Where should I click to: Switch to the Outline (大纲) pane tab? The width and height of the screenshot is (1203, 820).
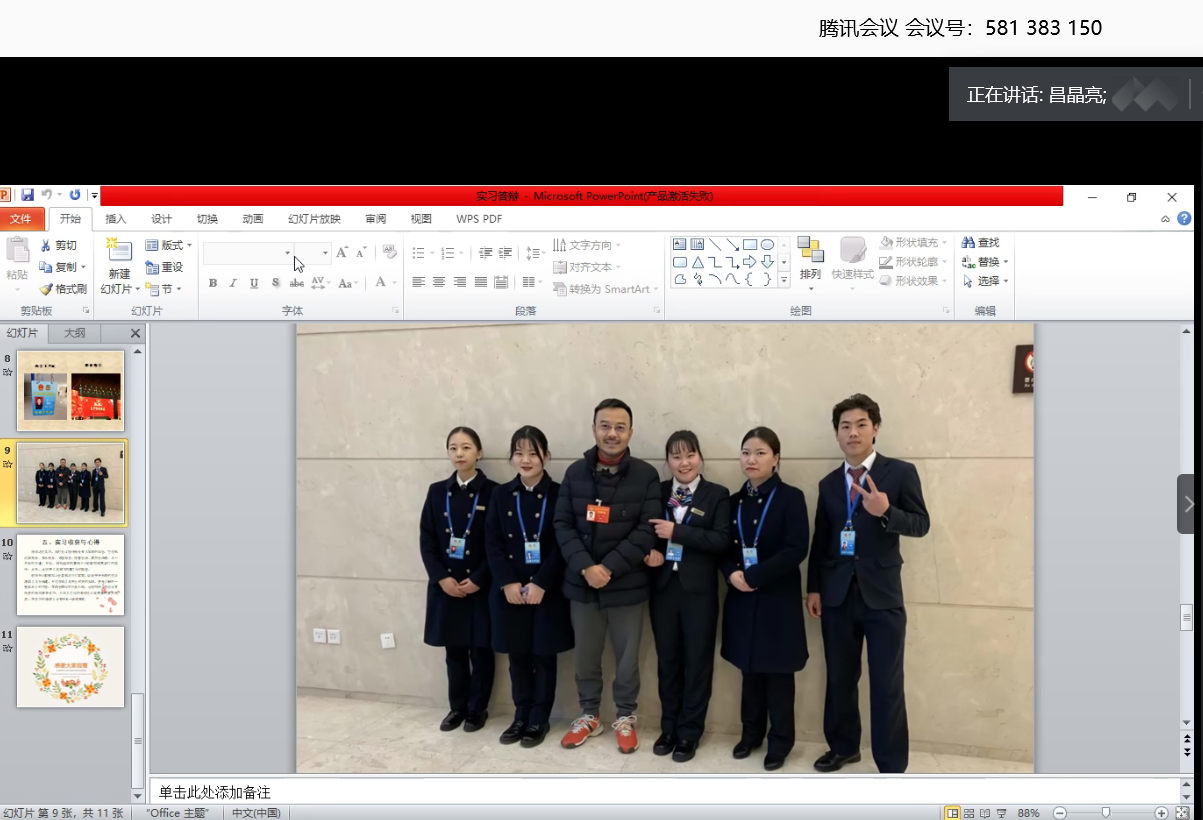(x=75, y=333)
